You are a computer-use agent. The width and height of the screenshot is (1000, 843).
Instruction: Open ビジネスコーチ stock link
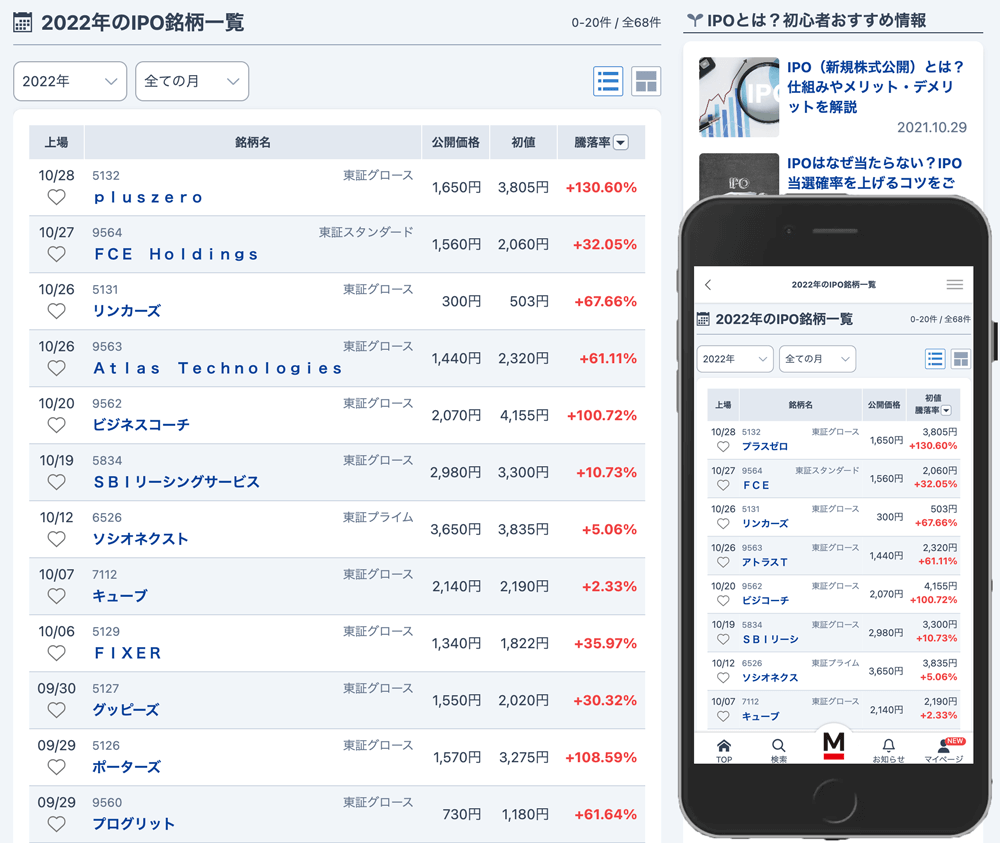141,425
